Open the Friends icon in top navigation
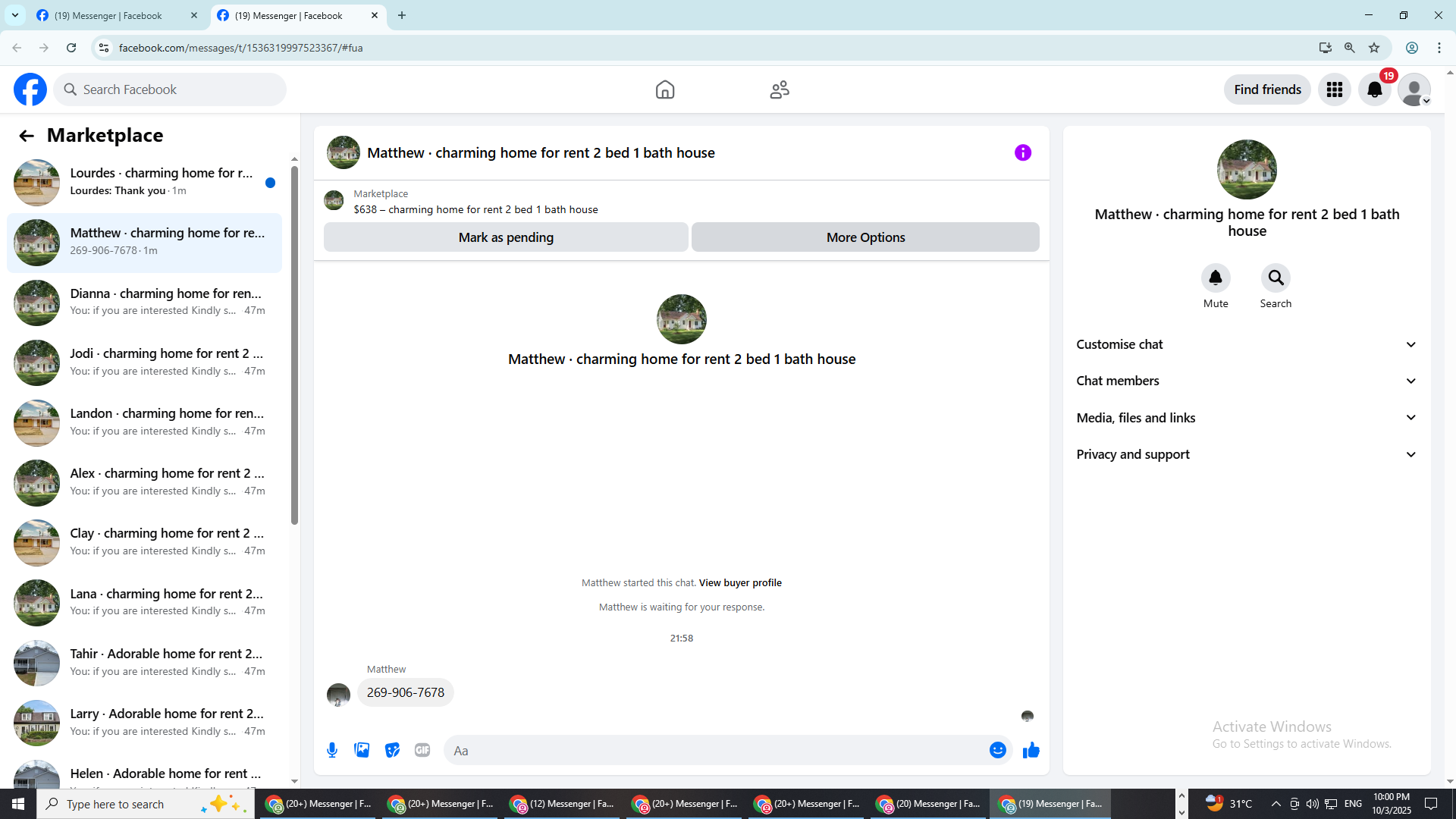The image size is (1456, 819). (780, 89)
